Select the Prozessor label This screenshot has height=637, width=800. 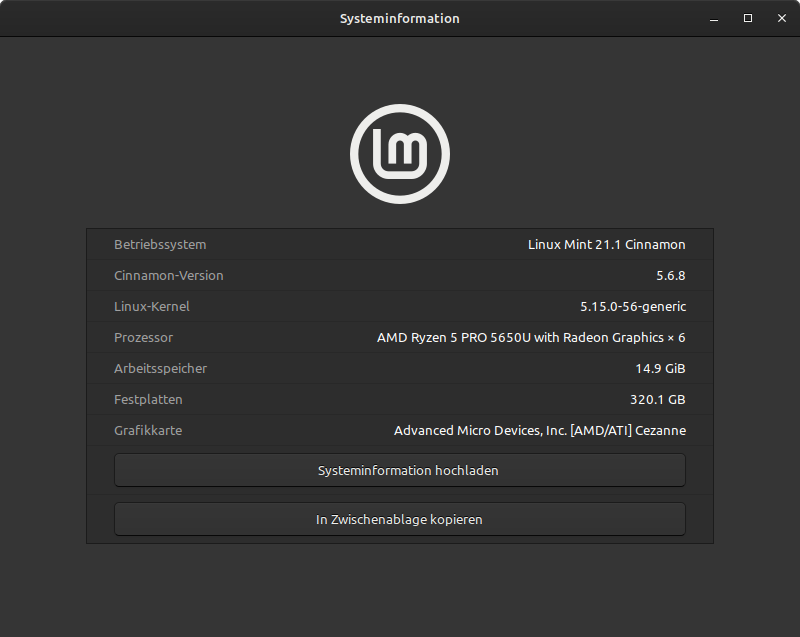click(143, 338)
